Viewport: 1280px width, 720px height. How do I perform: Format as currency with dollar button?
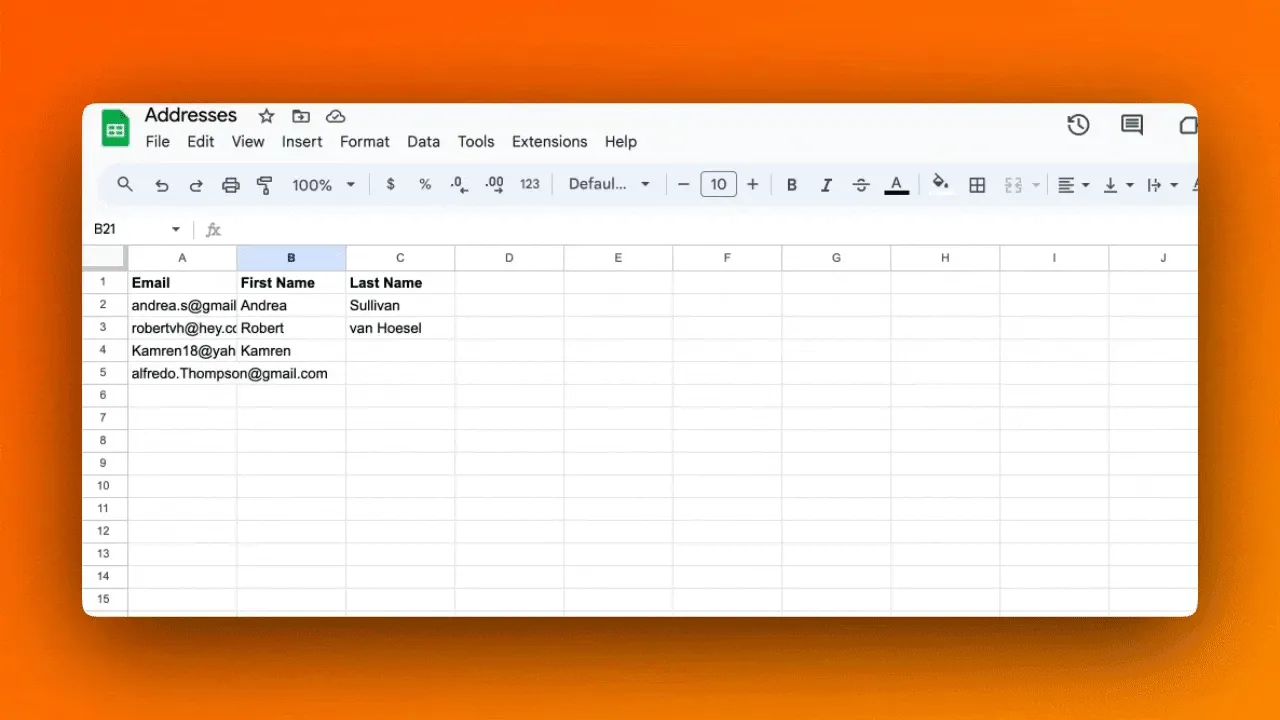(390, 185)
